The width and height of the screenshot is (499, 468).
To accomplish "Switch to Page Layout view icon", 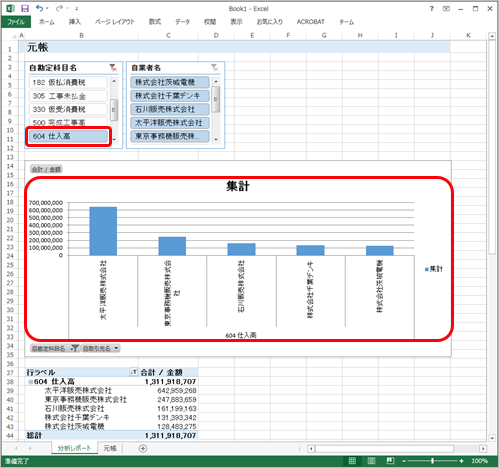I will (x=371, y=461).
